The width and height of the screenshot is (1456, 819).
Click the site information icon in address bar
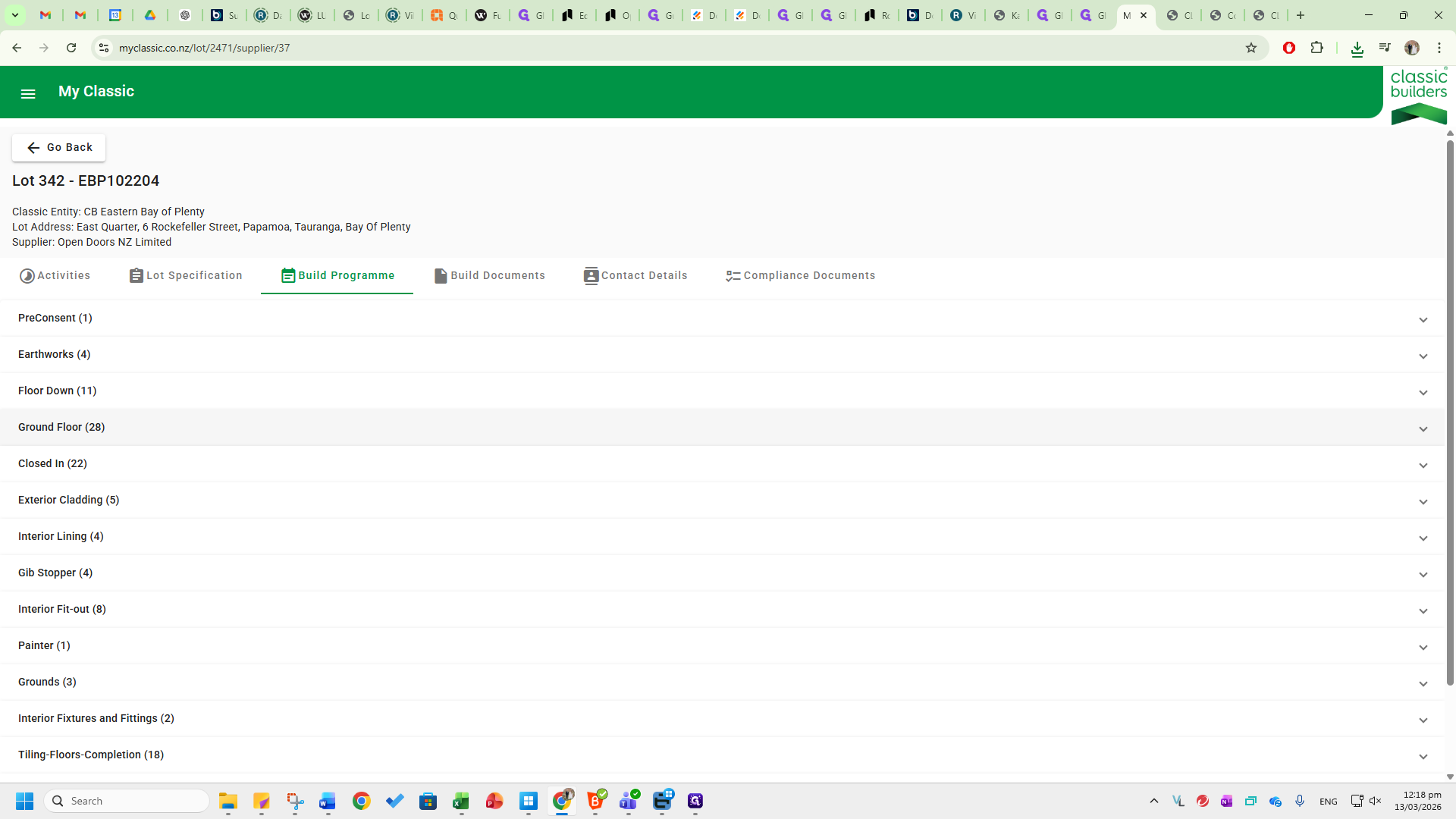point(104,48)
